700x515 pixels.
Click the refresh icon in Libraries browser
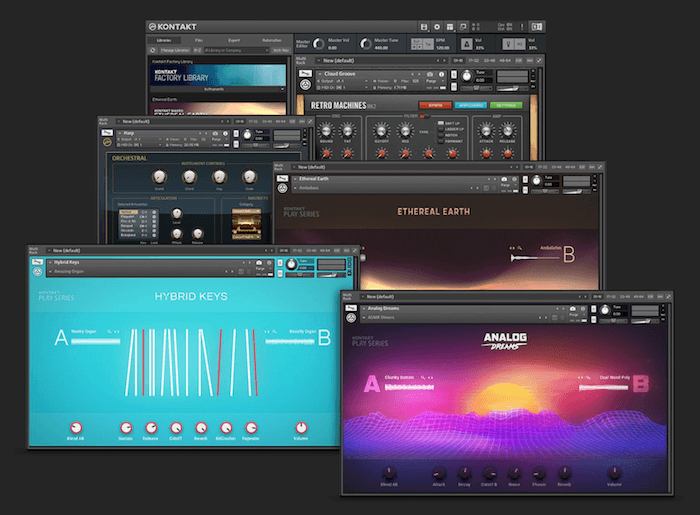tap(153, 50)
